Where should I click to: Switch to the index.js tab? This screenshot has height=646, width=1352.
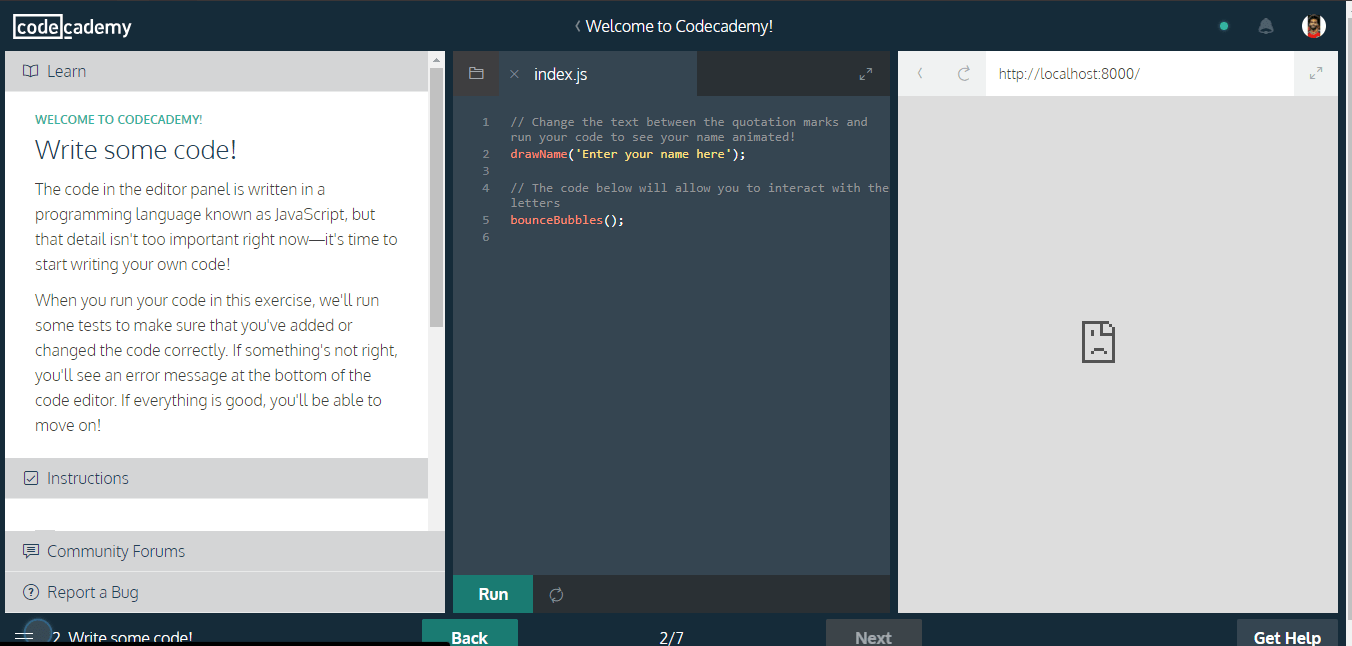point(562,73)
